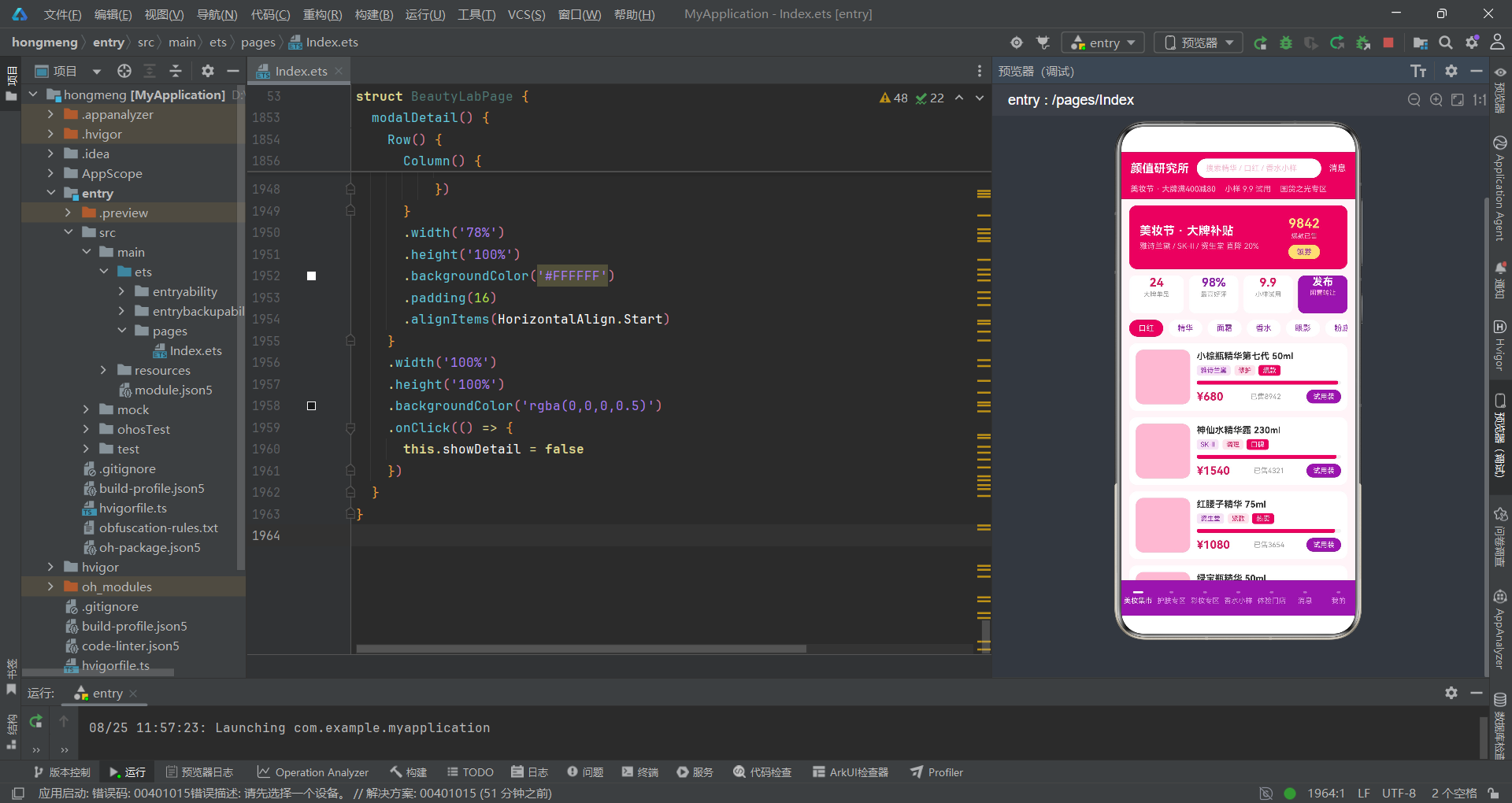Open previewer panel settings gear
The height and width of the screenshot is (803, 1512).
[x=1451, y=71]
